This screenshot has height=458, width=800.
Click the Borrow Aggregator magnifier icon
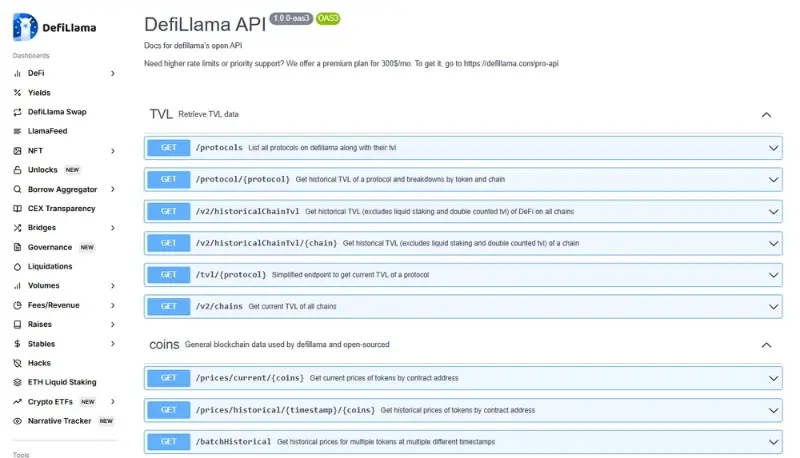pos(17,189)
